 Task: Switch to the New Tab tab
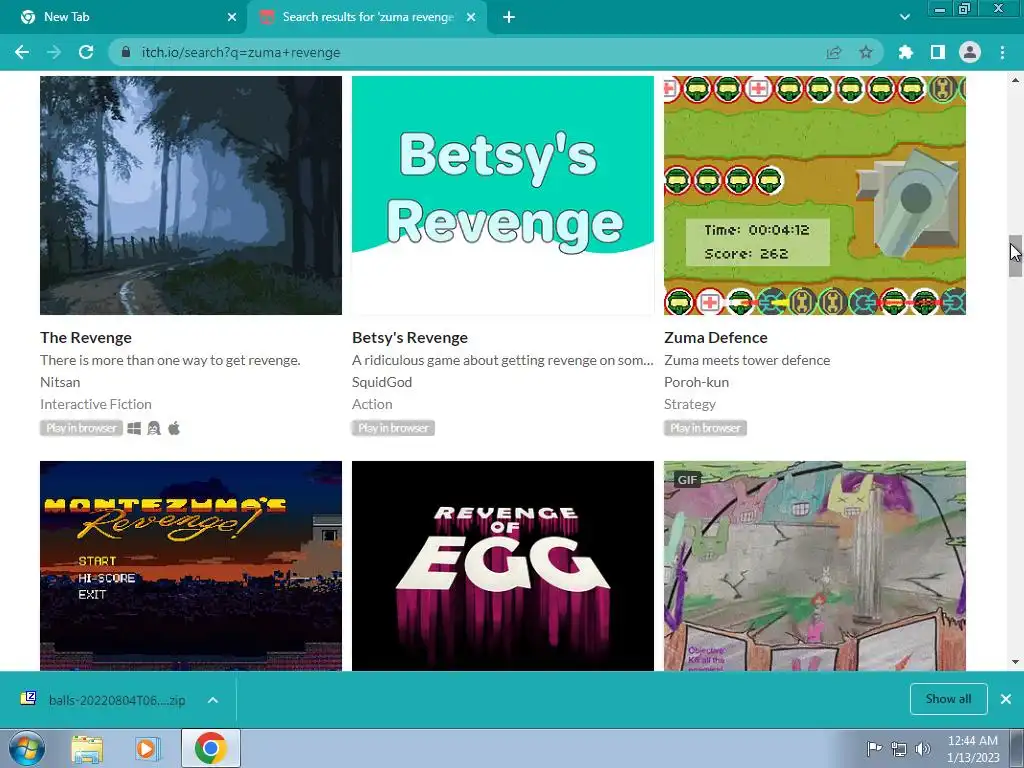pyautogui.click(x=124, y=17)
